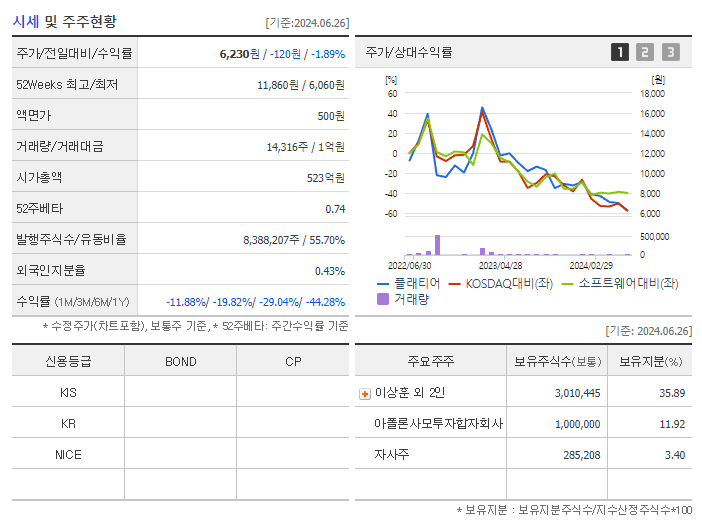The width and height of the screenshot is (702, 525).
Task: Click the 액면가 row label
Action: point(34,115)
